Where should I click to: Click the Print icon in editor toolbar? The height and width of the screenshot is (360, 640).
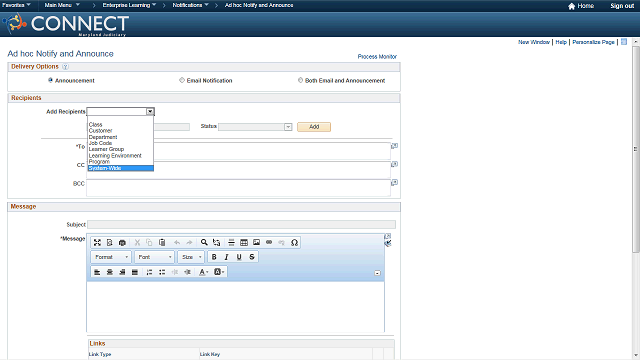(122, 242)
